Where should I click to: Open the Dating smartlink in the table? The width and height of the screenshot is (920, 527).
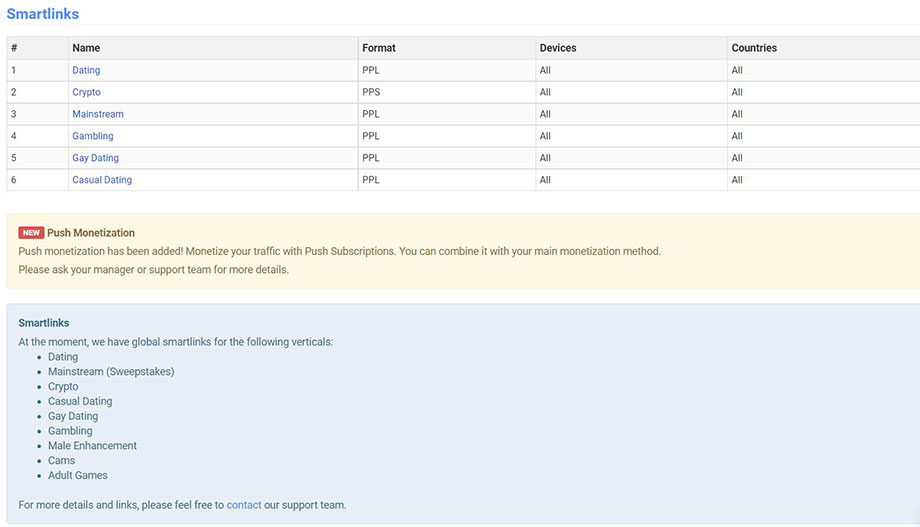coord(86,70)
